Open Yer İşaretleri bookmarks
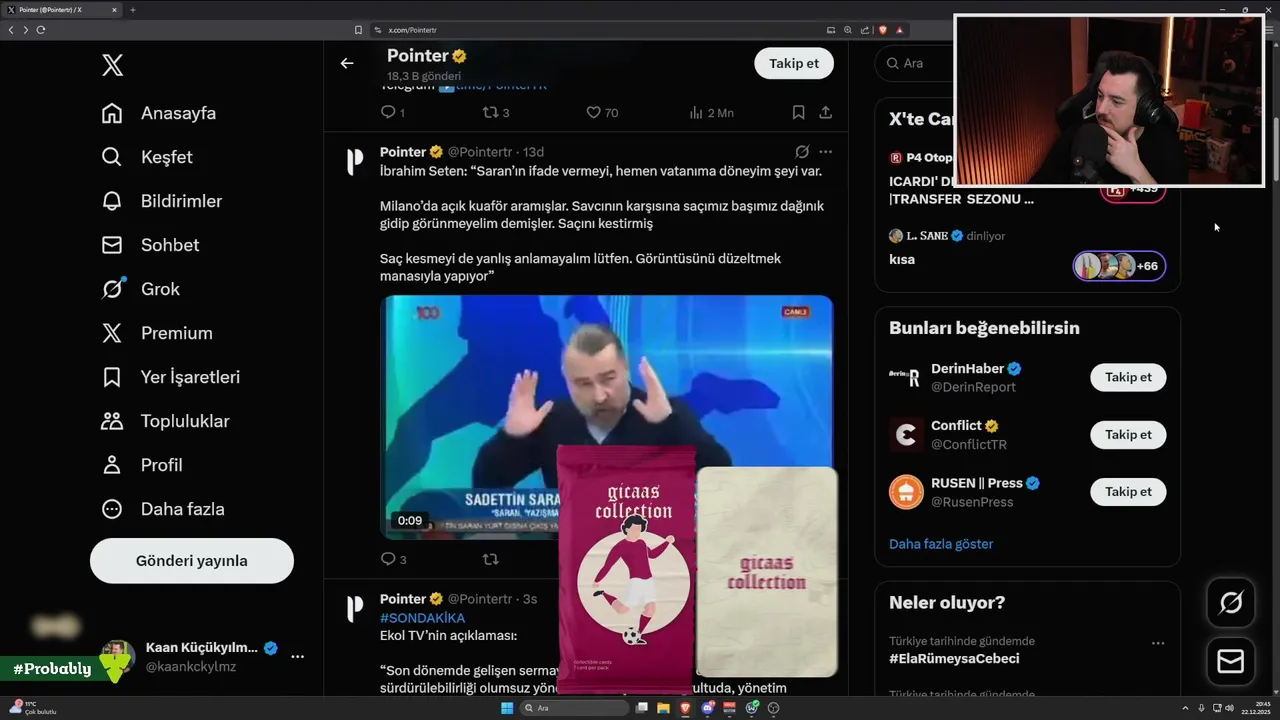The height and width of the screenshot is (720, 1280). tap(170, 377)
